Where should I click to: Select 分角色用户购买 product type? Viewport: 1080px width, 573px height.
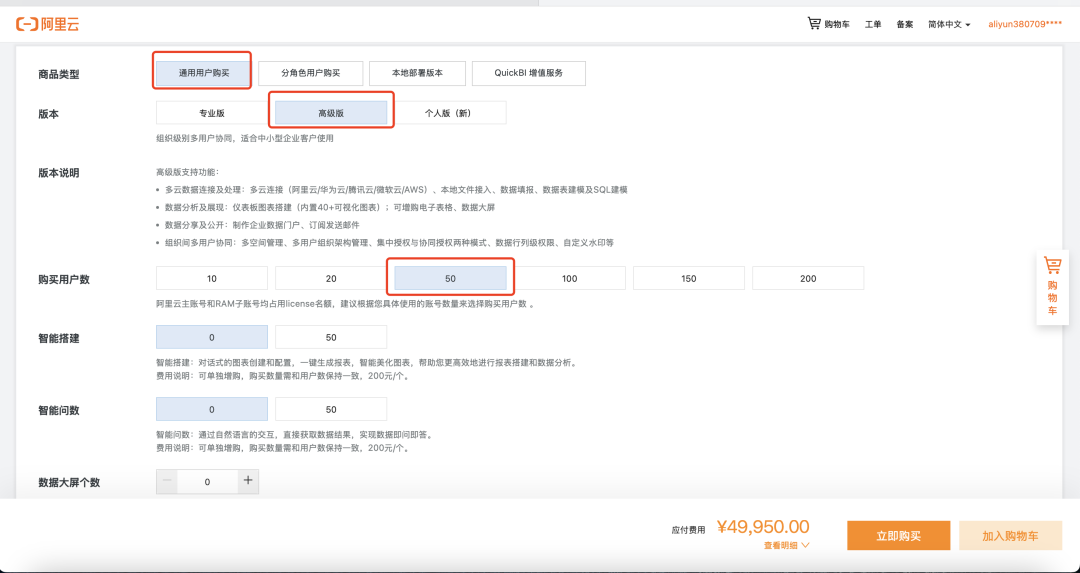pyautogui.click(x=311, y=73)
